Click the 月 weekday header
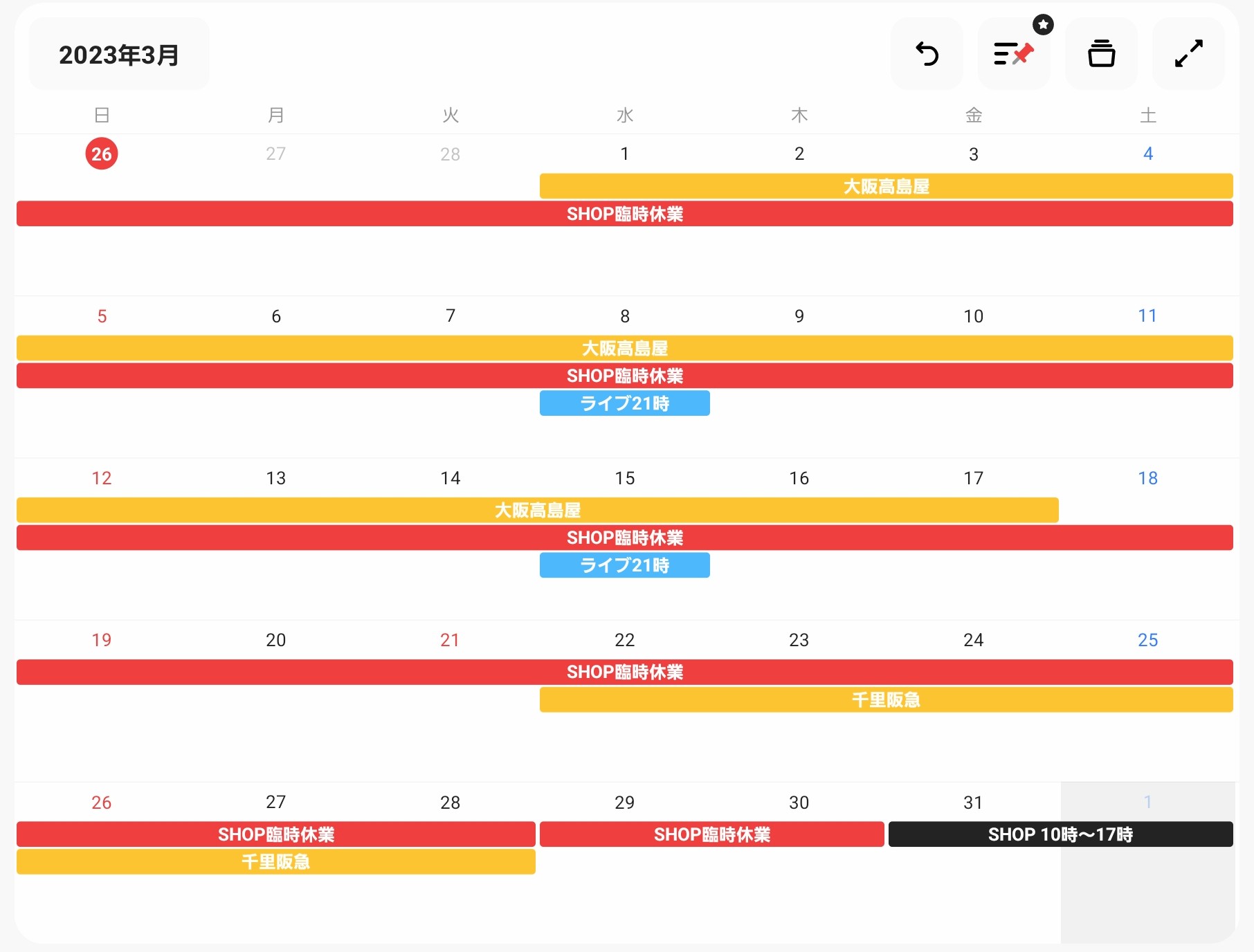This screenshot has width=1254, height=952. click(276, 115)
